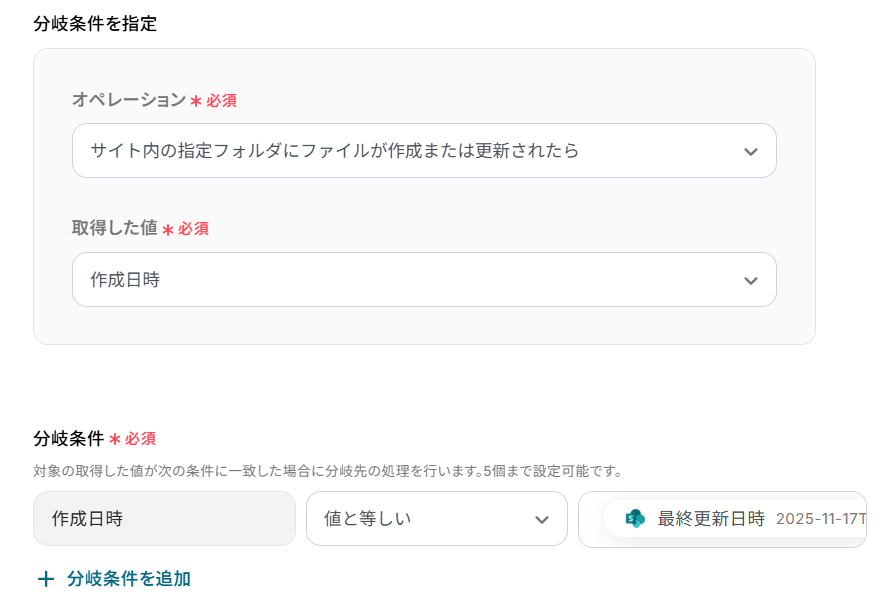Click the red asterisk beside the 分岐条件 label

pyautogui.click(x=115, y=439)
